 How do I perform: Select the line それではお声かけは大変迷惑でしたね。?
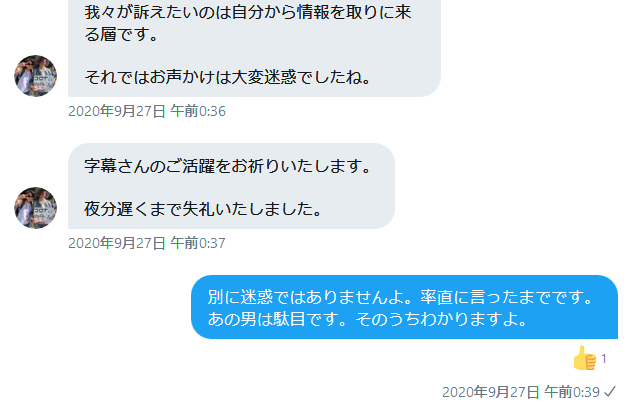click(228, 77)
